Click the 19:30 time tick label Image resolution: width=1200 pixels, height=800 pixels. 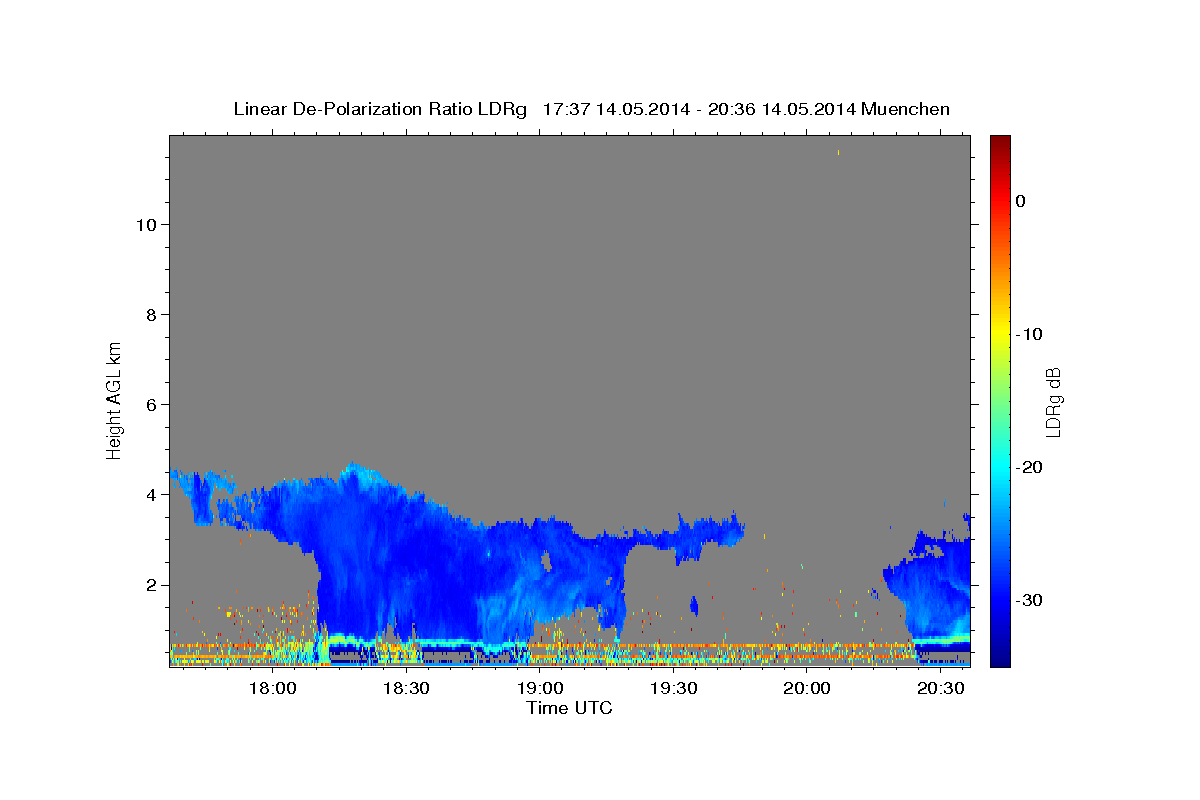tap(673, 689)
